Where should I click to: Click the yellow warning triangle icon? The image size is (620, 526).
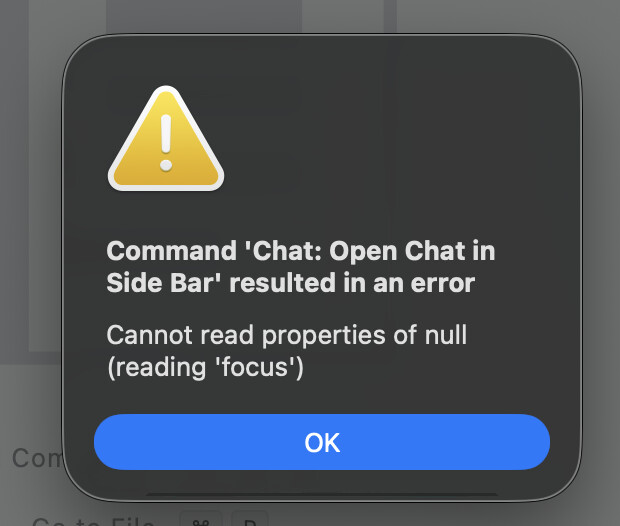point(166,139)
